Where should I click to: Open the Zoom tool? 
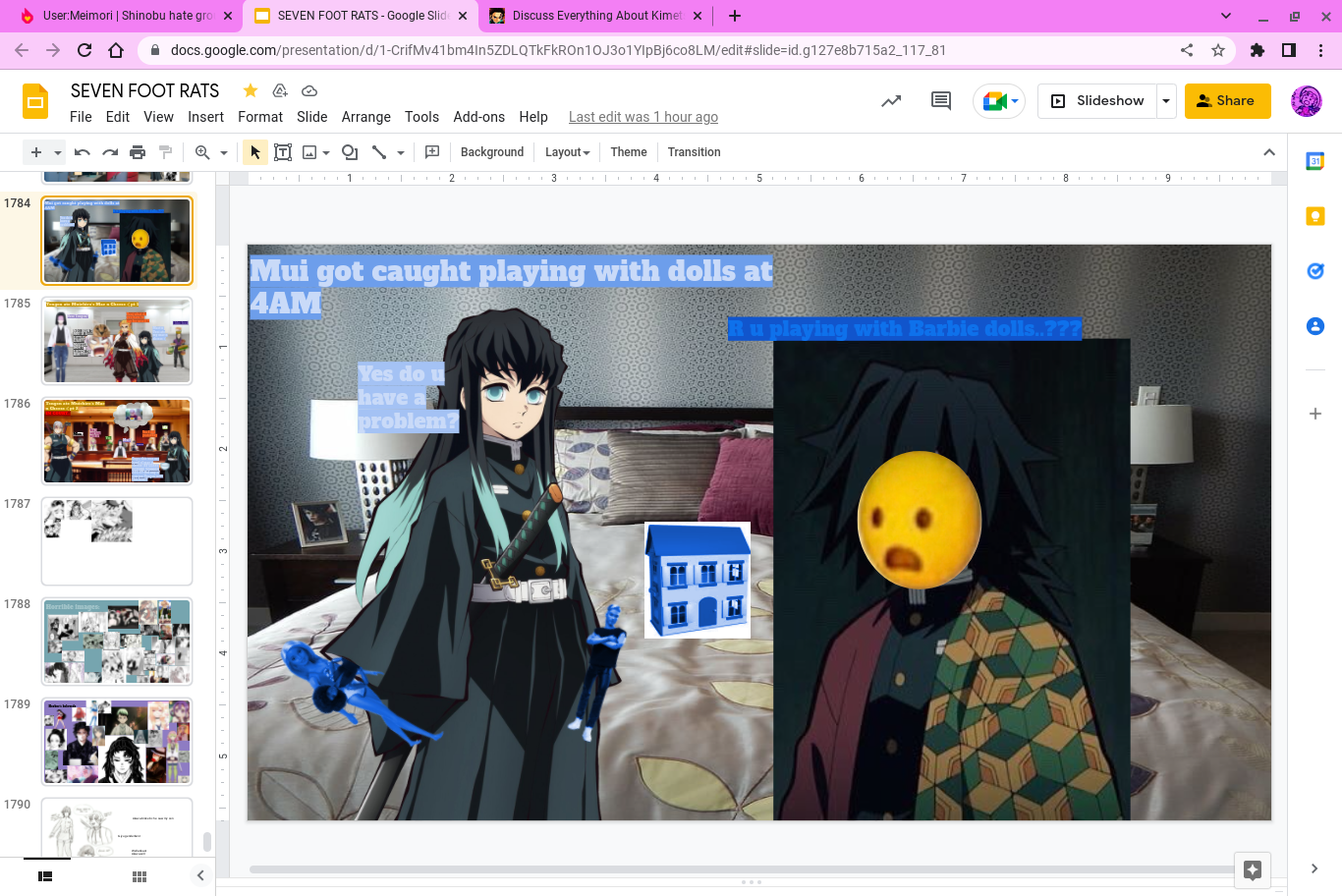coord(202,152)
